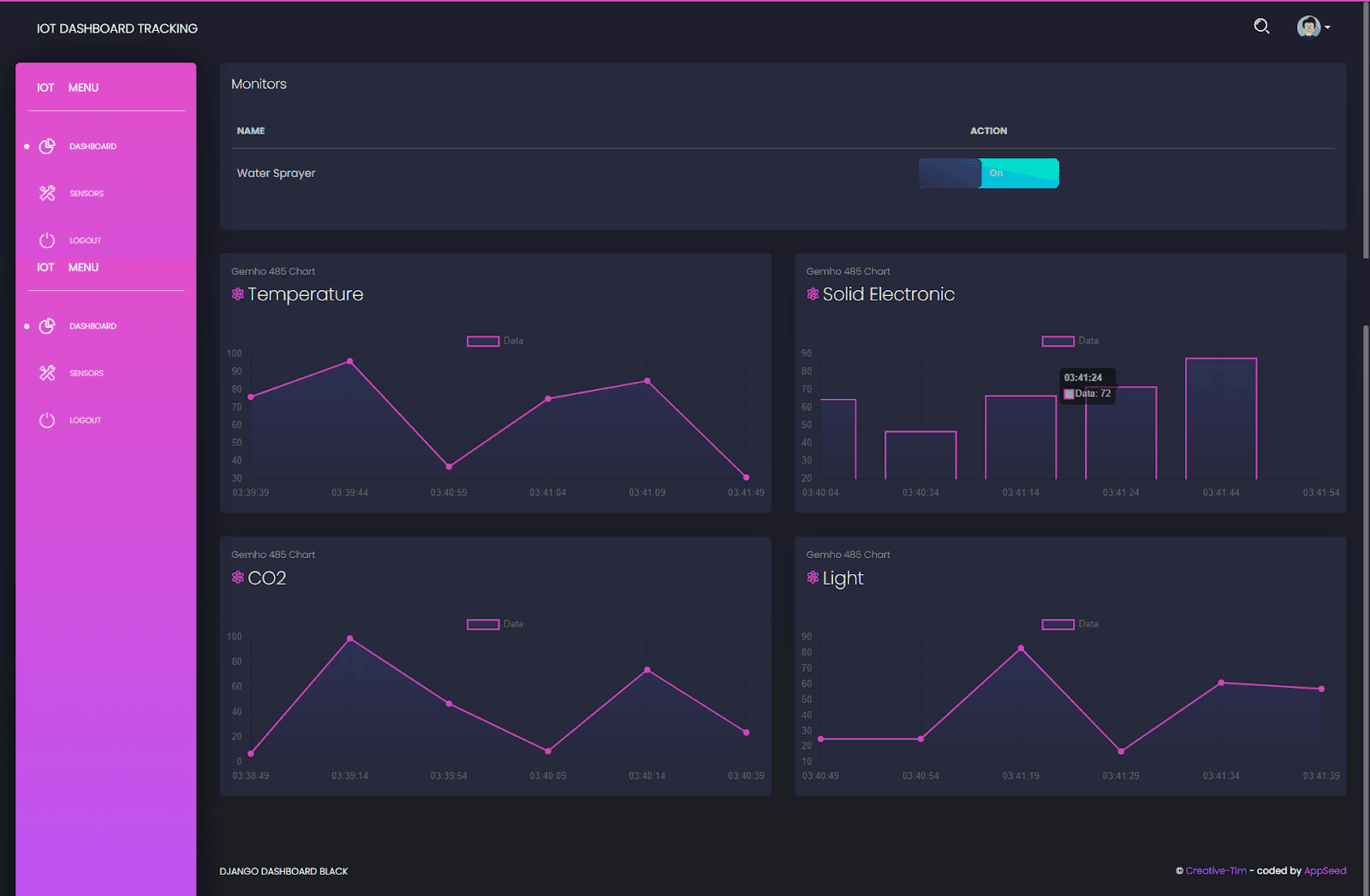Click the search magnifier icon

[x=1261, y=27]
